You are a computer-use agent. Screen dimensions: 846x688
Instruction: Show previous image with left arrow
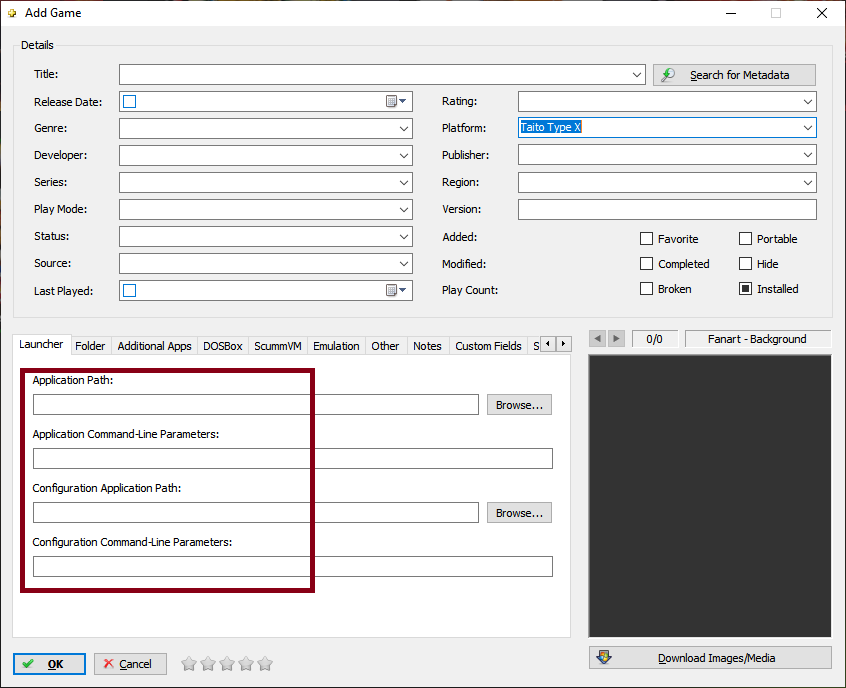pyautogui.click(x=597, y=339)
